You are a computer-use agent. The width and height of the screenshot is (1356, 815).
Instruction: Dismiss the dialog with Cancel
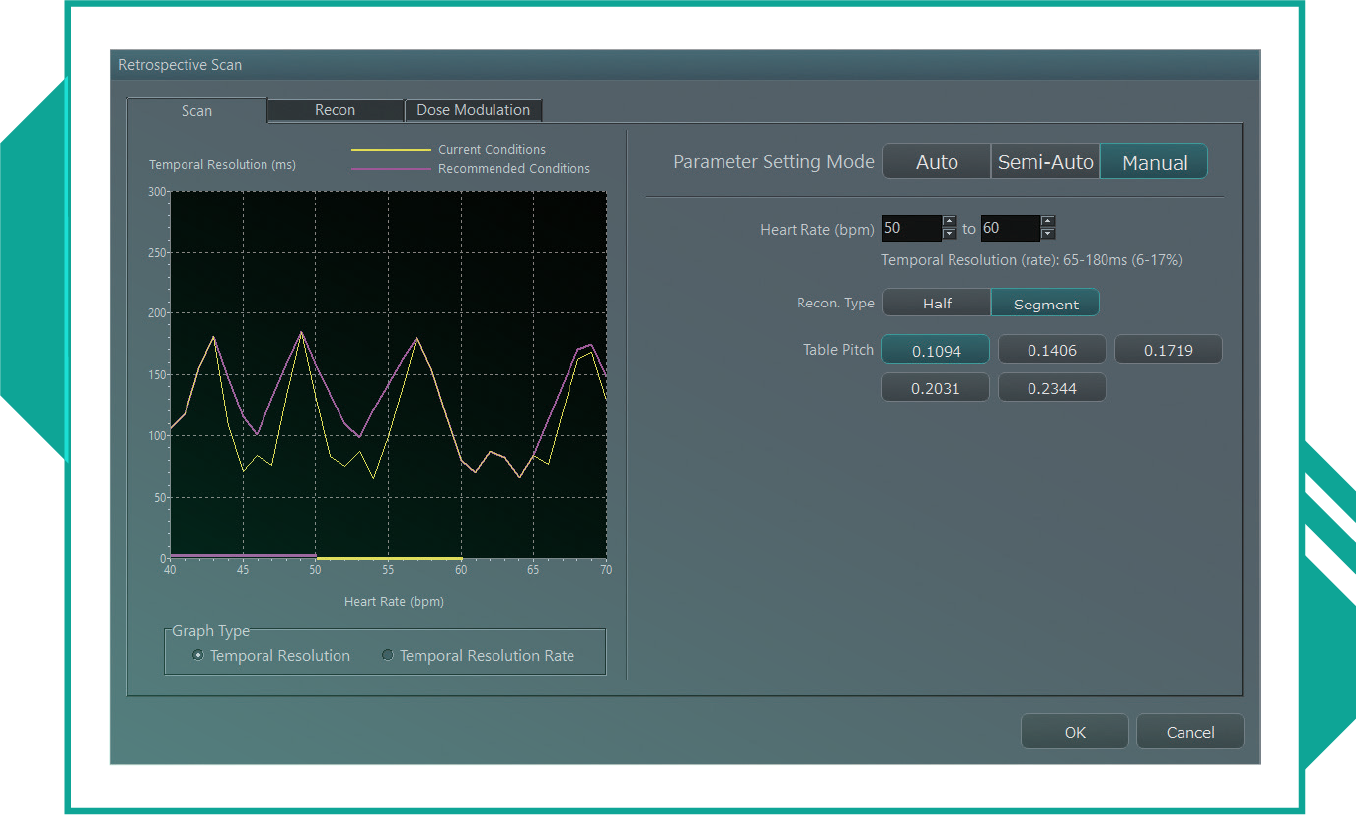pos(1190,731)
